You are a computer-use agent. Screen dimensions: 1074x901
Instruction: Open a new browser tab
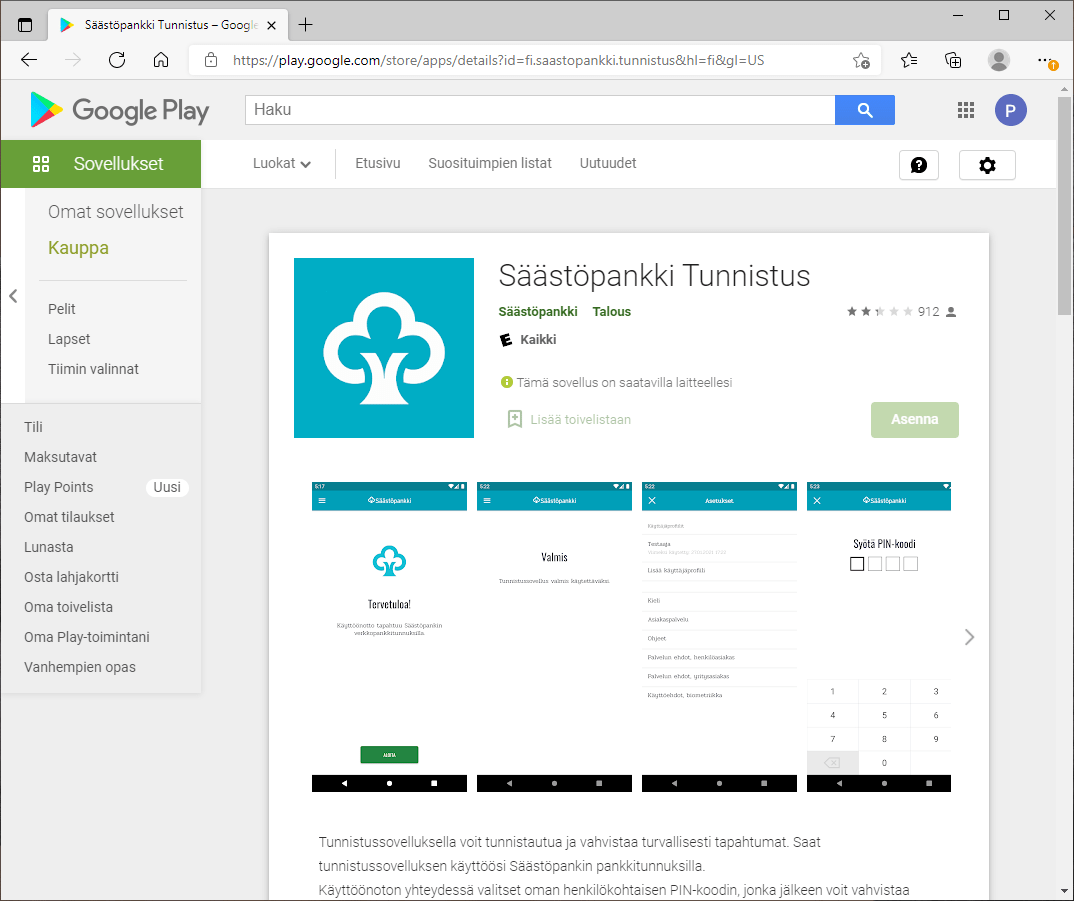[x=305, y=25]
